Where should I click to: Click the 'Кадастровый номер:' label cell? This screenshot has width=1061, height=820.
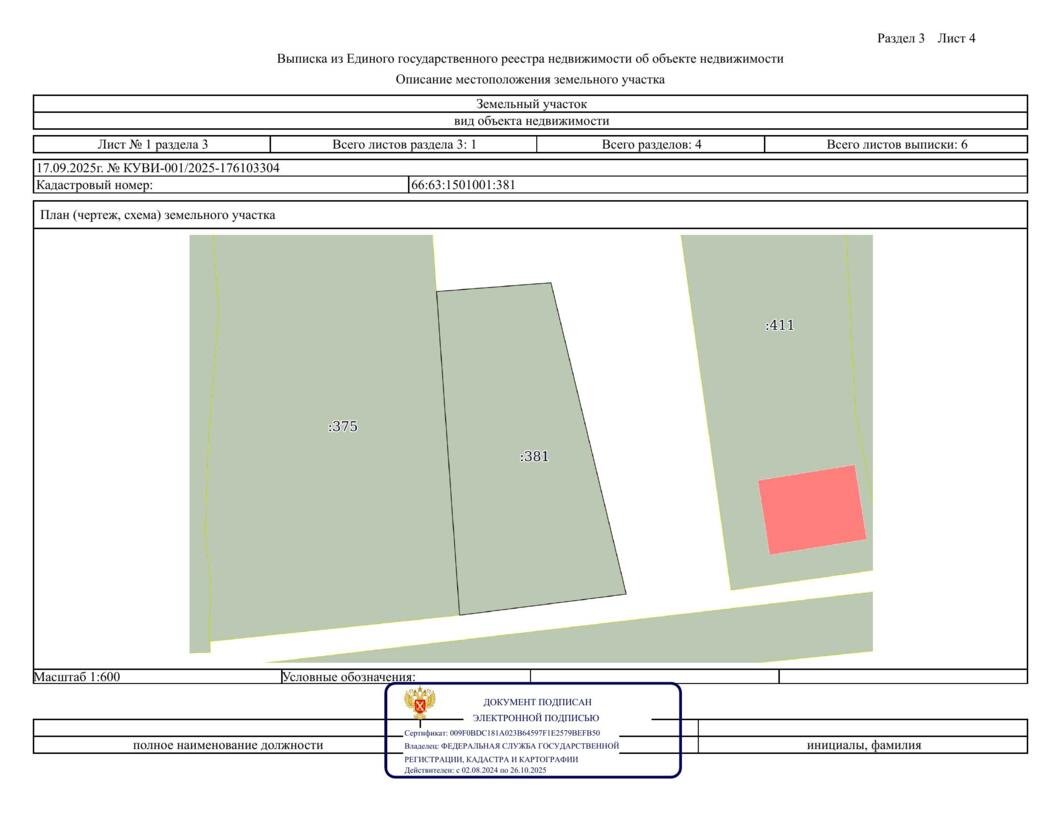click(x=94, y=185)
